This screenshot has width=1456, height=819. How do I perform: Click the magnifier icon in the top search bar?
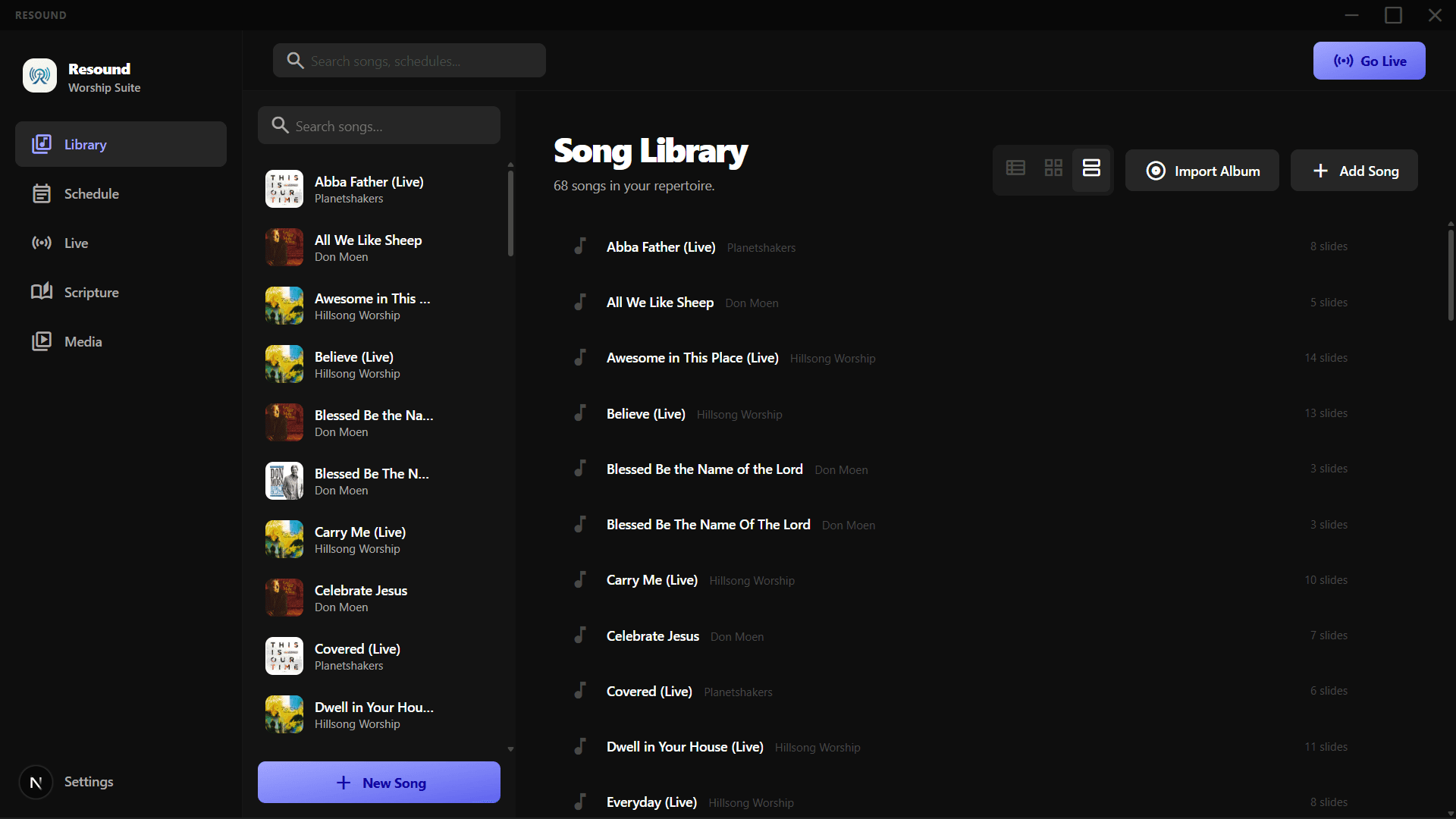295,61
